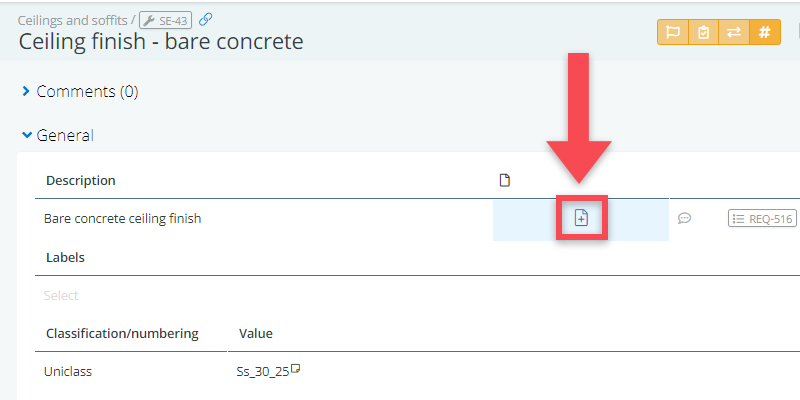Click the Bare concrete ceiling finish description text

click(x=123, y=218)
